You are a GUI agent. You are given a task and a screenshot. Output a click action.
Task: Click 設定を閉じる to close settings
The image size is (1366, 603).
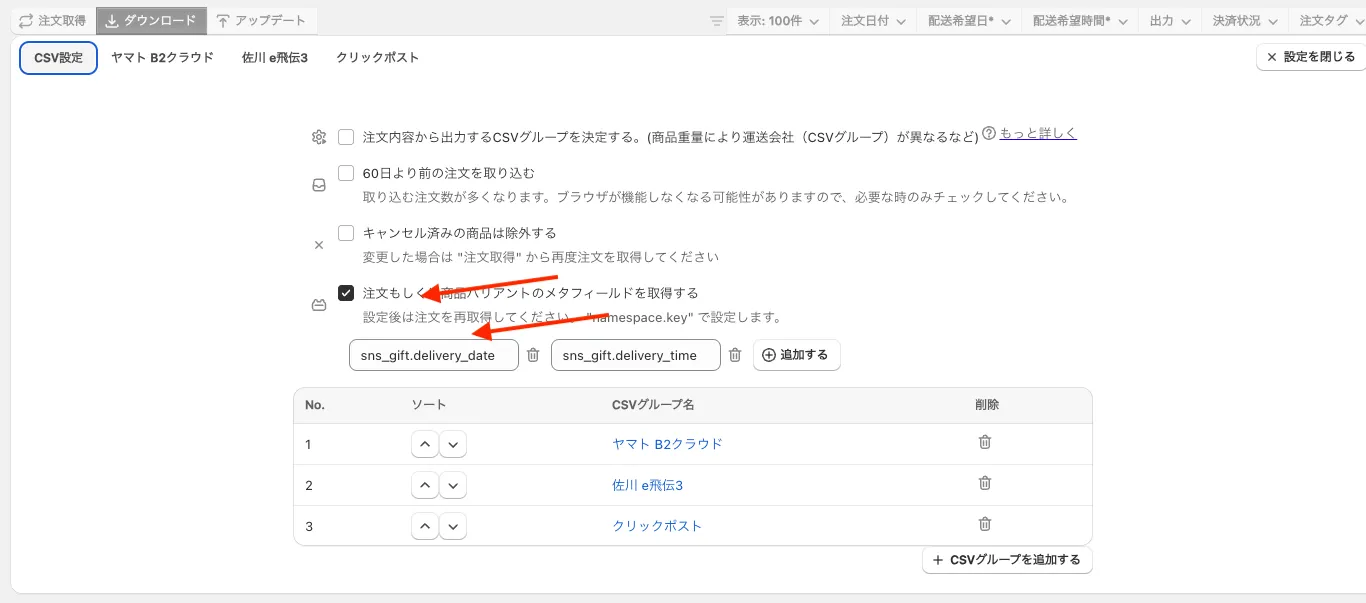coord(1310,57)
